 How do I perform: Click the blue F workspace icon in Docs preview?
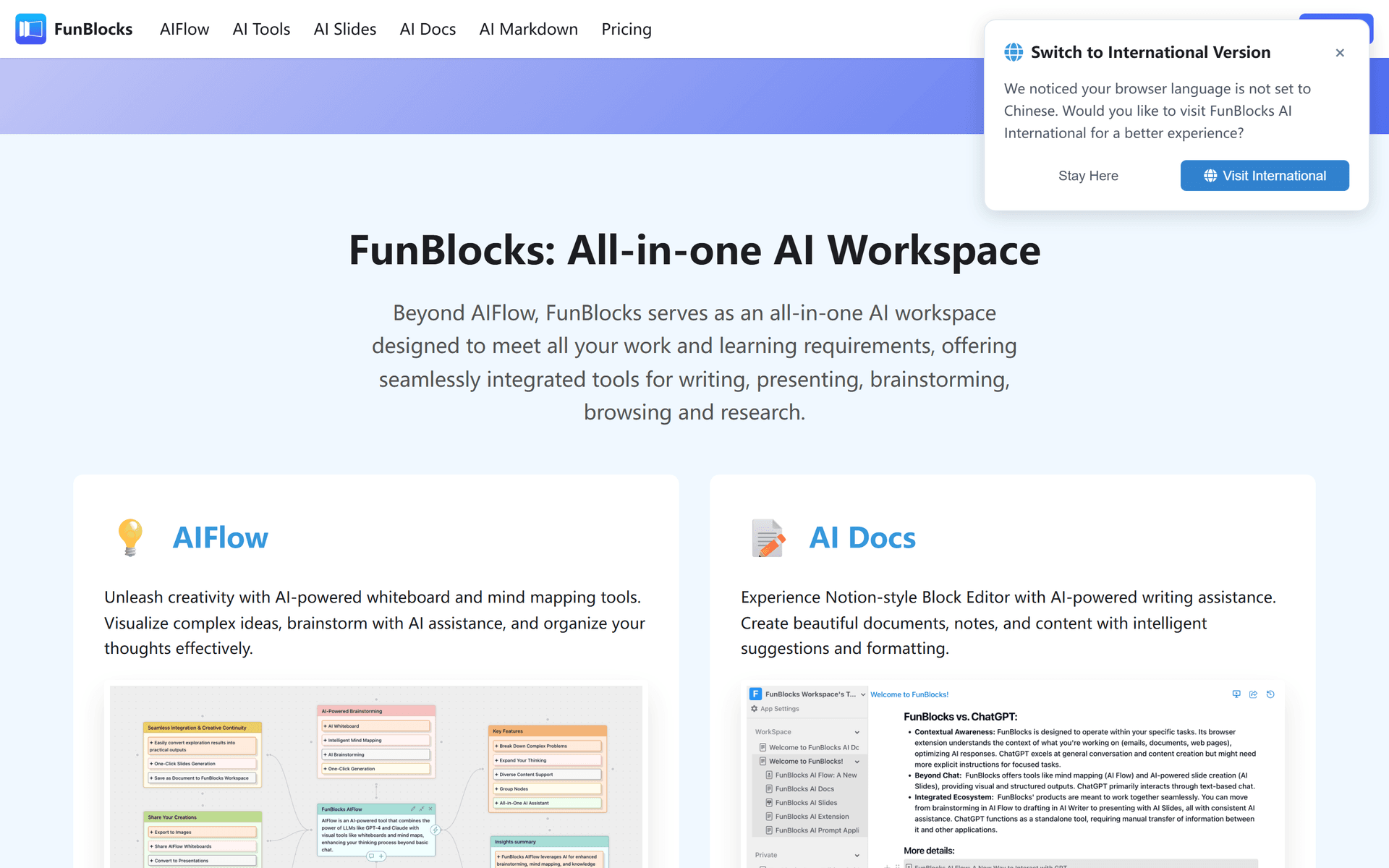click(x=756, y=694)
